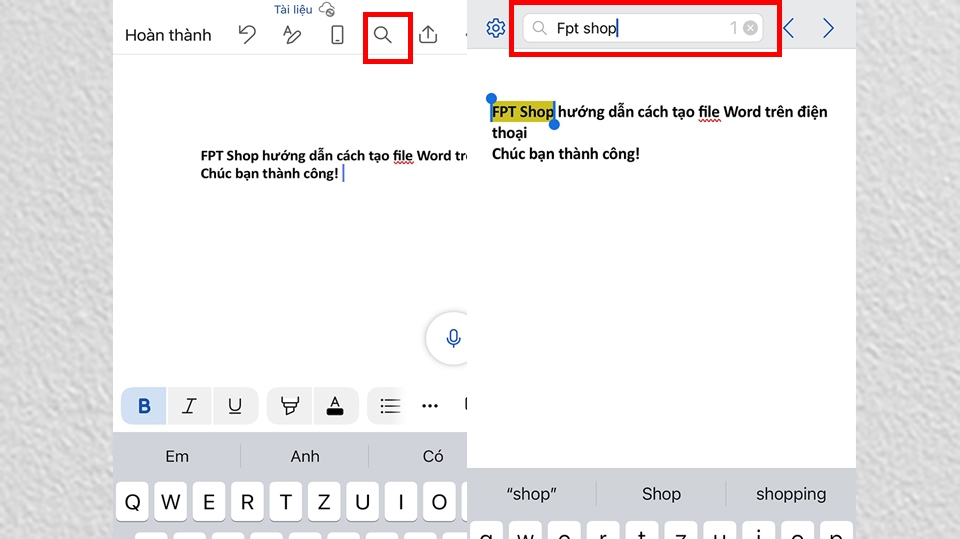Show more formatting options via the three dots
Screen dimensions: 960x539
click(430, 405)
